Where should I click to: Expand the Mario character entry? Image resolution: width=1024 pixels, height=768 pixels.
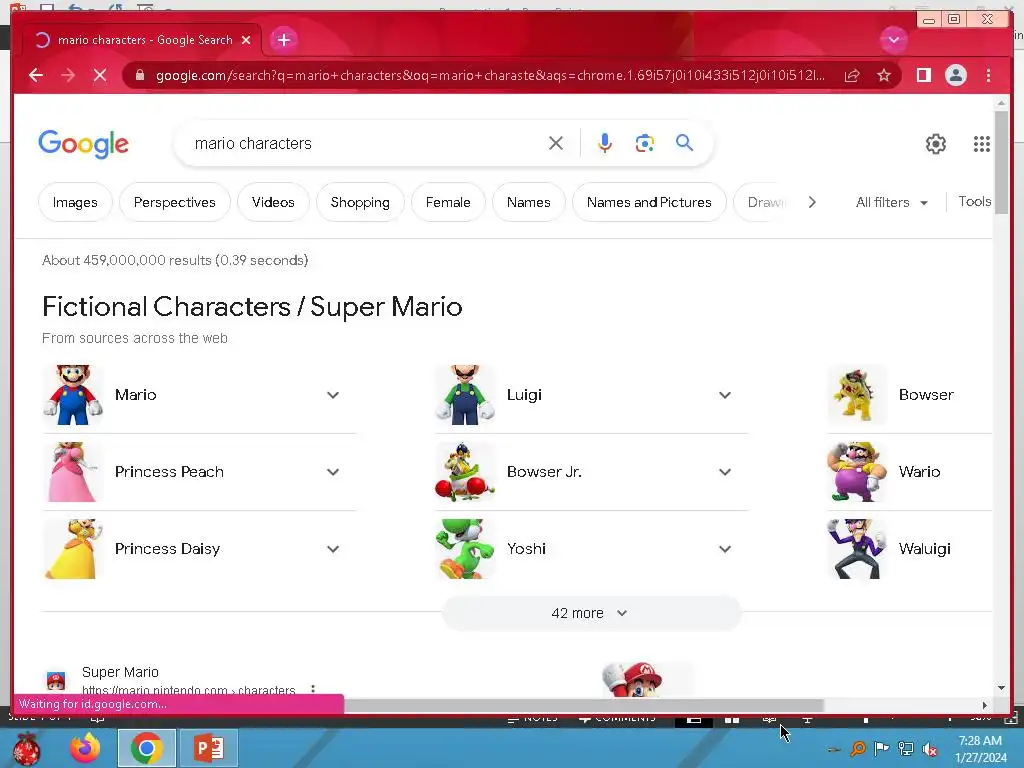click(333, 395)
